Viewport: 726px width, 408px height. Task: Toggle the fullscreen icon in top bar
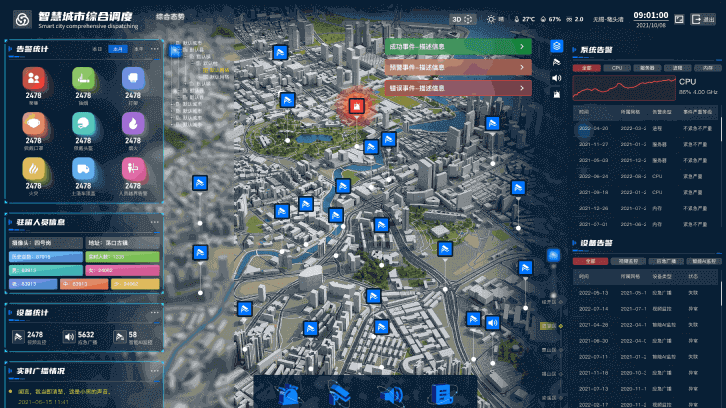click(x=680, y=19)
